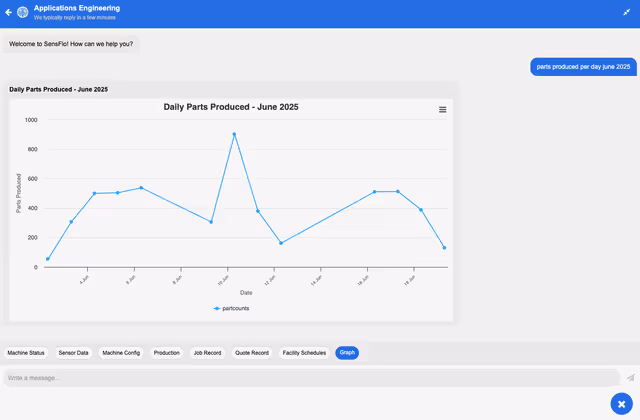Viewport: 640px width, 420px height.
Task: Click the lowest mid-chart data point near 160 parts
Action: coord(281,243)
